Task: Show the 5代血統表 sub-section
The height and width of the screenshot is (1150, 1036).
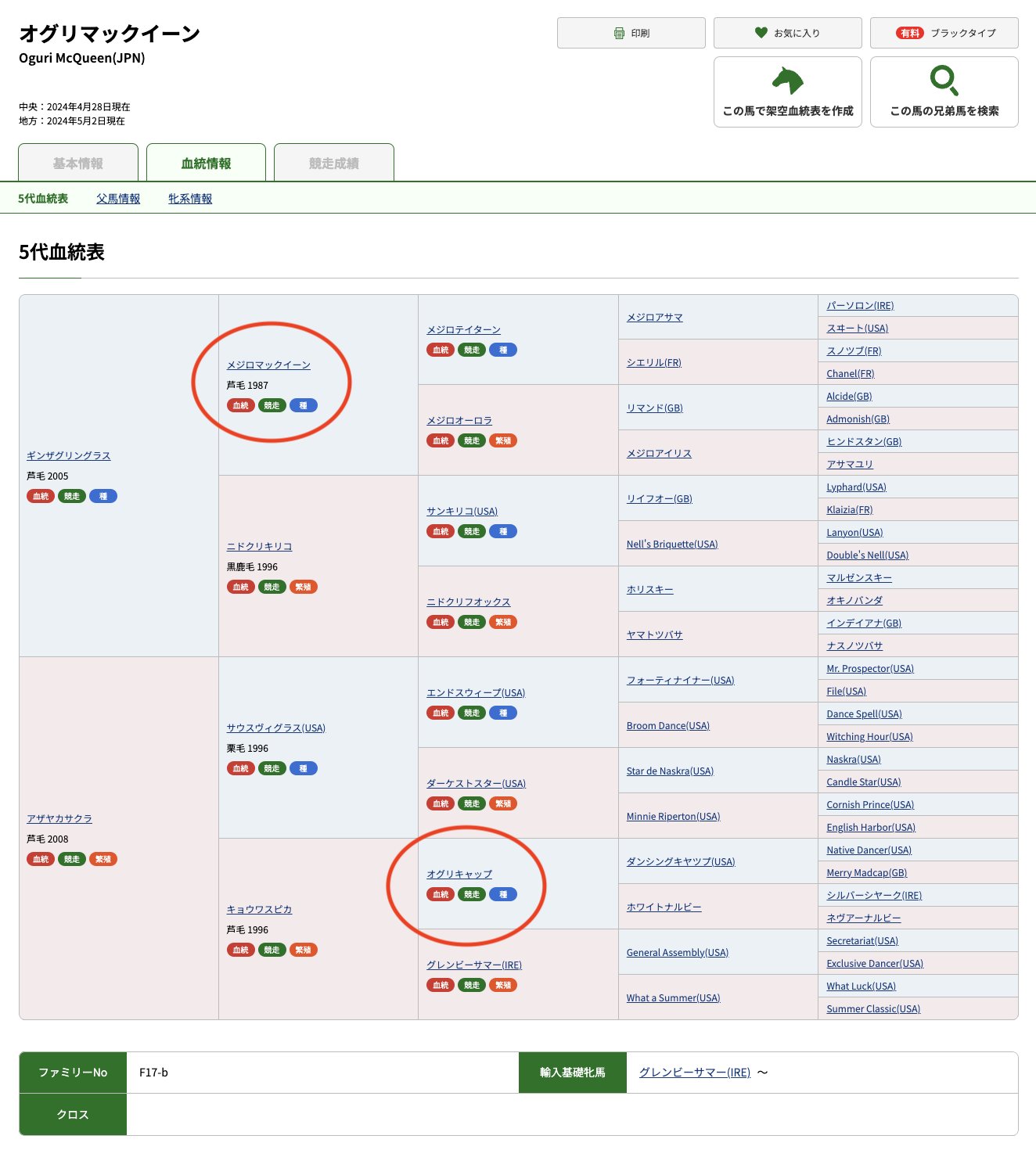Action: pos(43,199)
